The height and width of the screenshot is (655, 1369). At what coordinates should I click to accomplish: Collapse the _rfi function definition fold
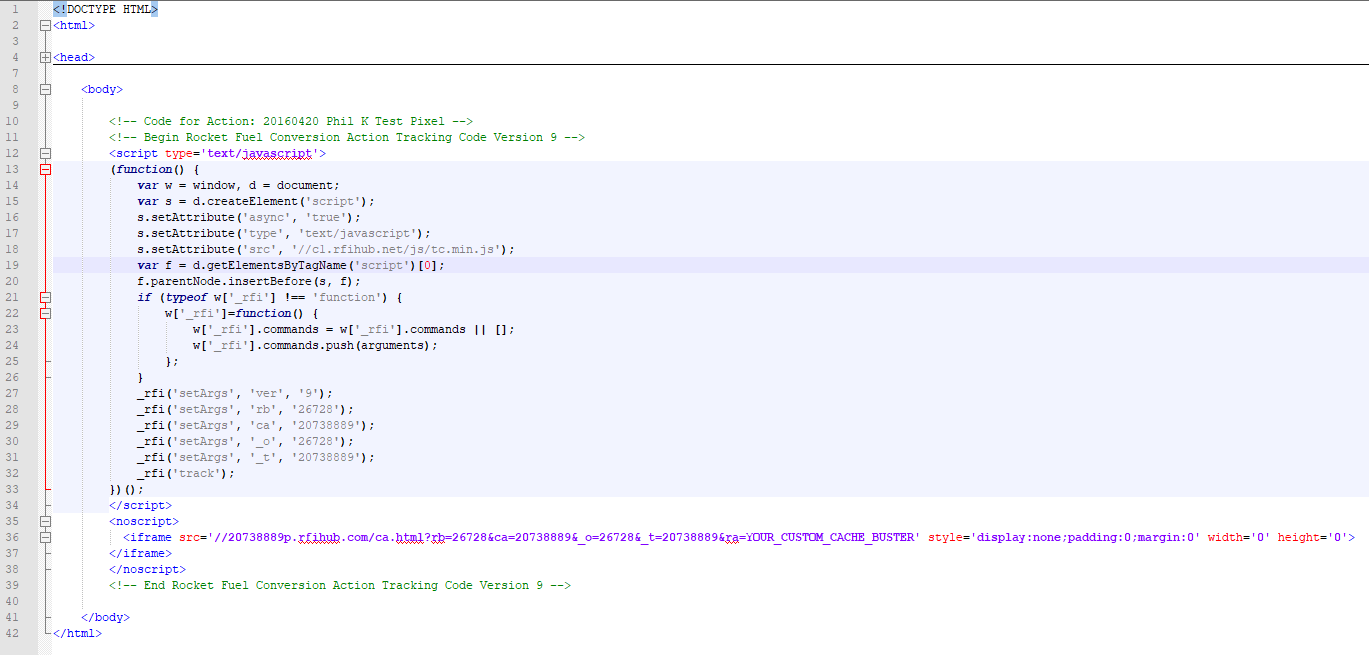46,313
